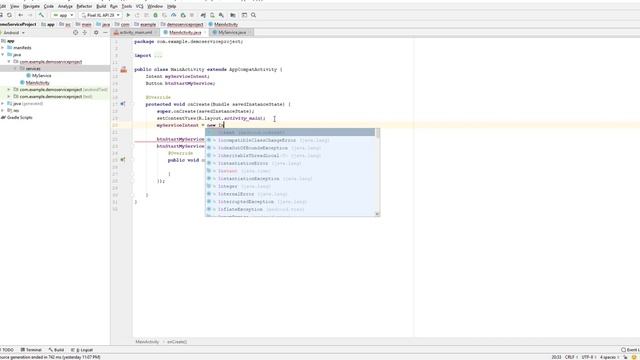Open Project Structure folder icon in toolbar
Image resolution: width=640 pixels, height=360 pixels.
tap(233, 15)
